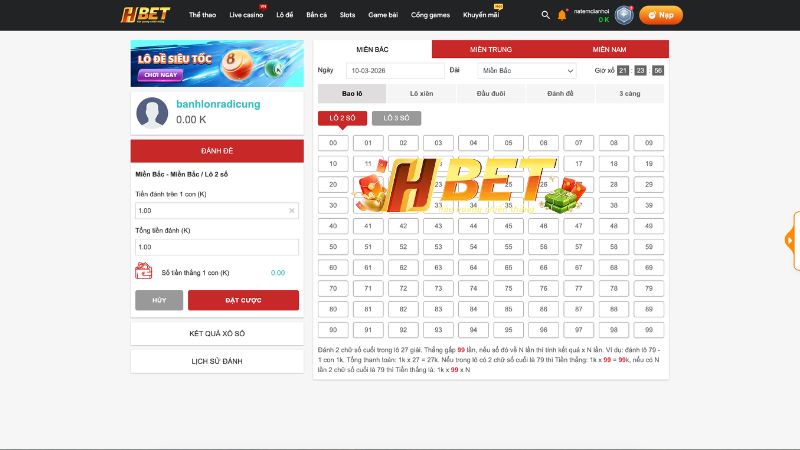Toggle number 45 in the grid
Image resolution: width=800 pixels, height=450 pixels.
[x=509, y=226]
